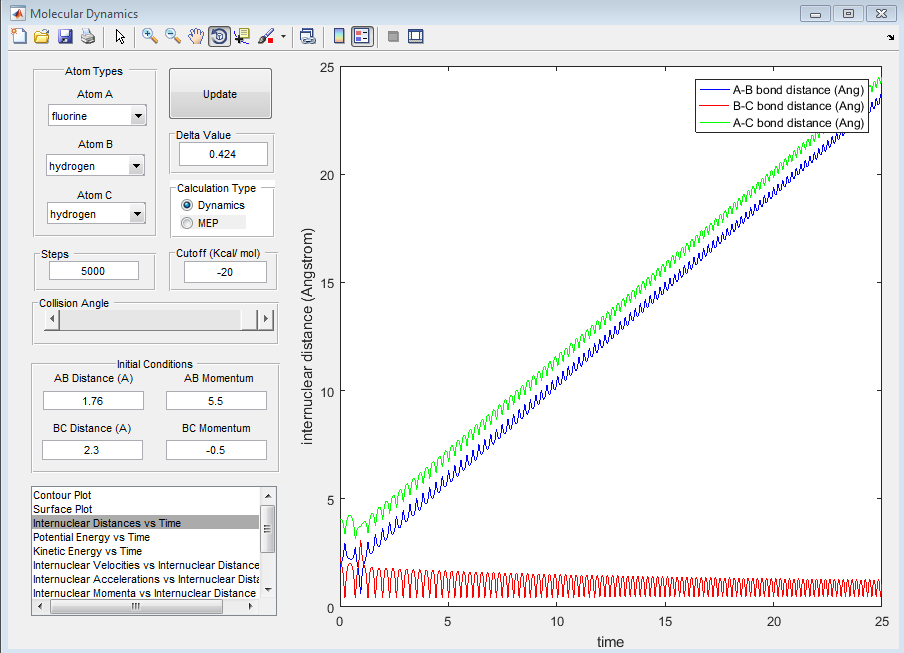This screenshot has width=904, height=653.
Task: Open file with the folder icon
Action: (42, 37)
